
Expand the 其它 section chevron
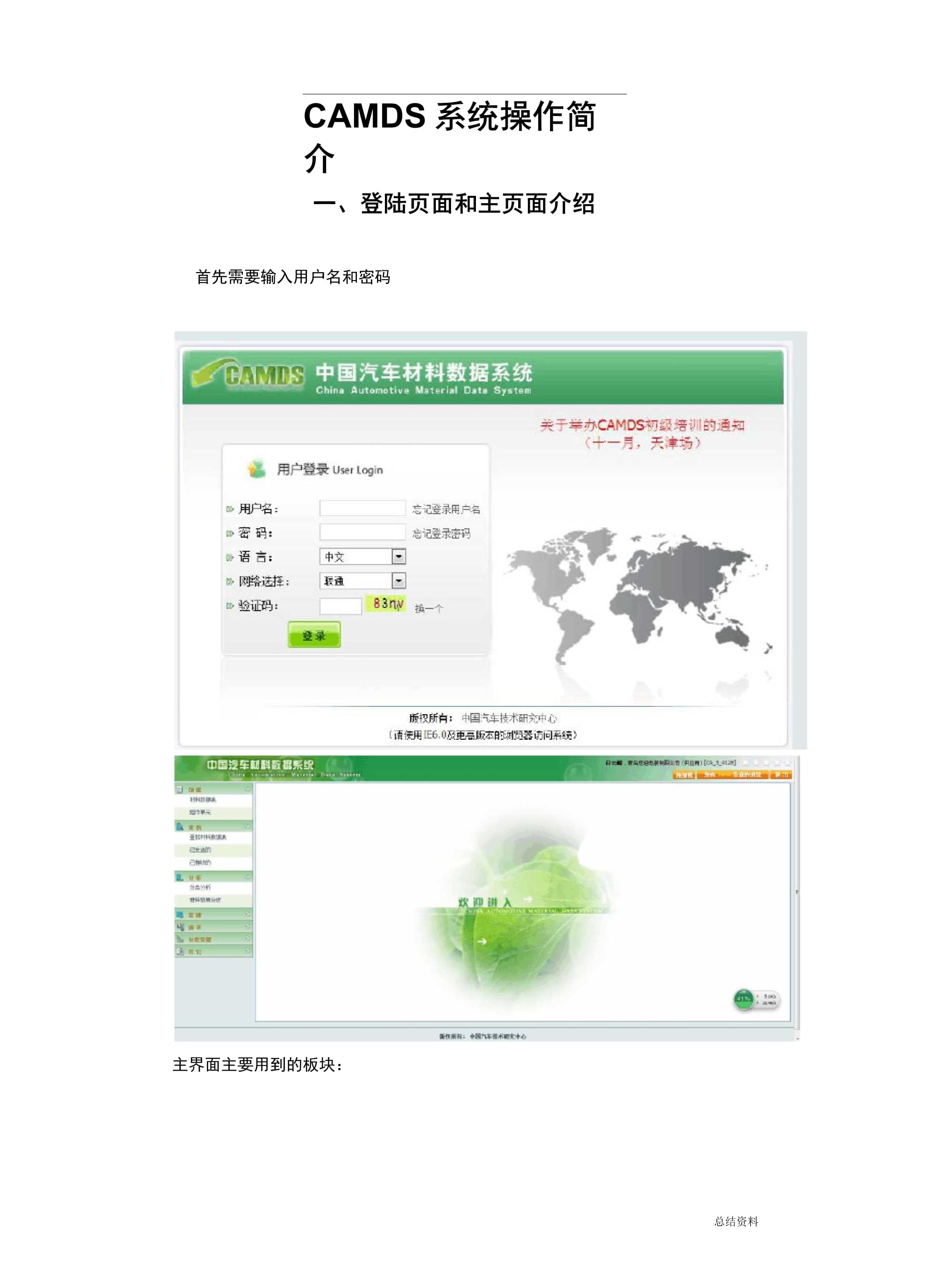[248, 951]
